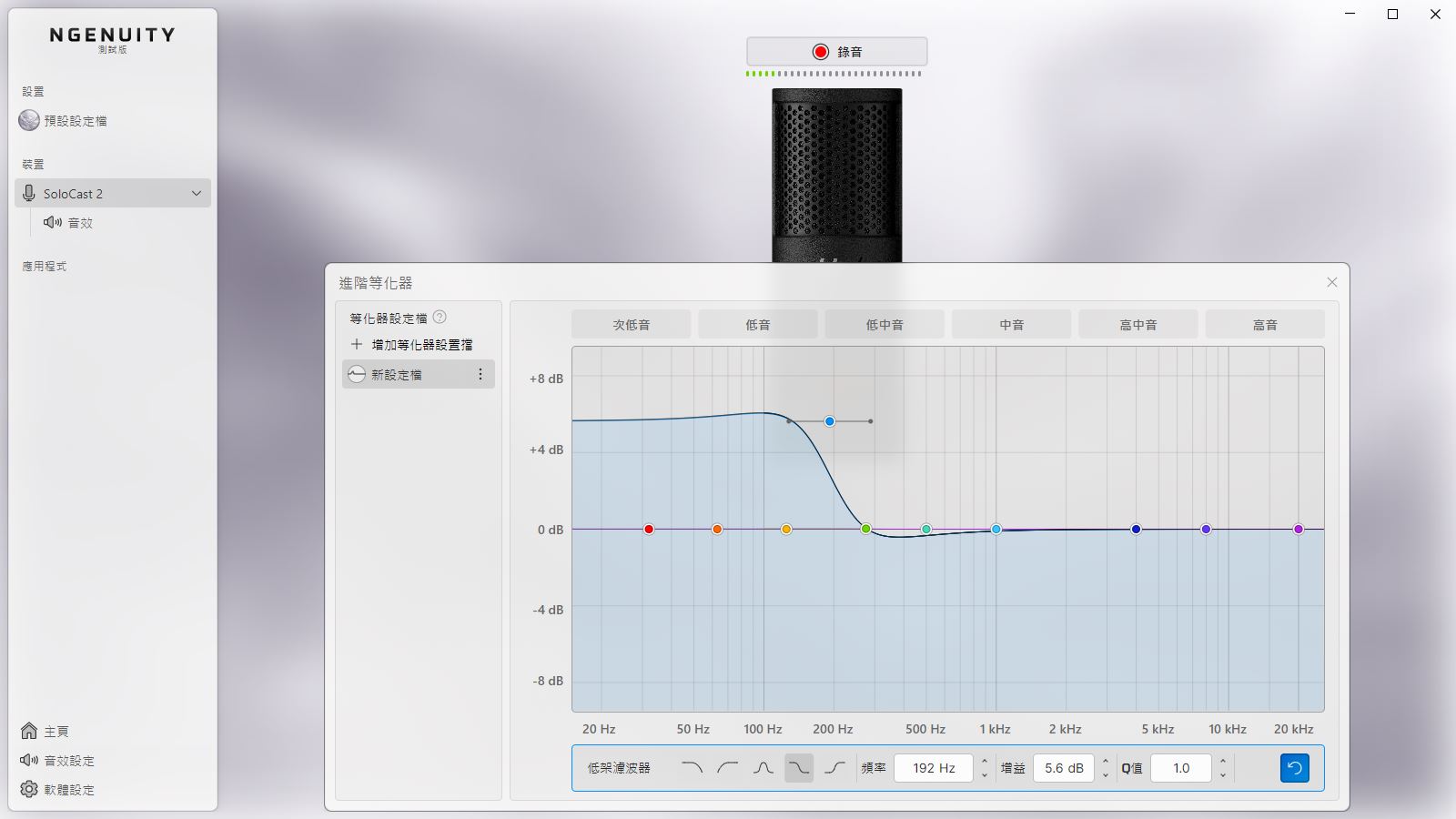Close the 進階等化器 panel
Image resolution: width=1456 pixels, height=819 pixels.
[x=1332, y=283]
